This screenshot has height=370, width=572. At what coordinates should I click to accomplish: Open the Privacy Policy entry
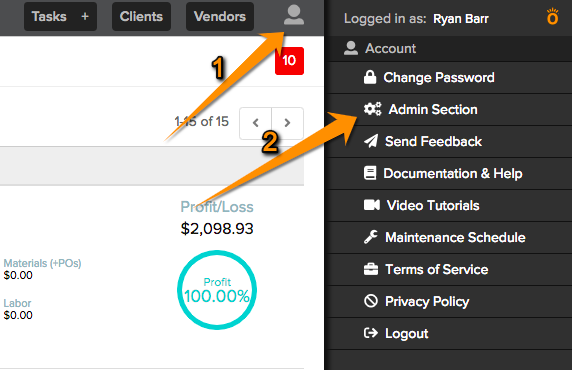[450, 301]
